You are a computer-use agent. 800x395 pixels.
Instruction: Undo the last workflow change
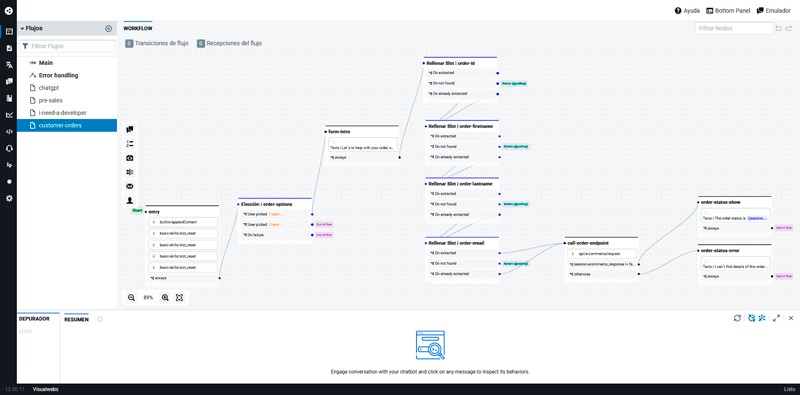[779, 29]
